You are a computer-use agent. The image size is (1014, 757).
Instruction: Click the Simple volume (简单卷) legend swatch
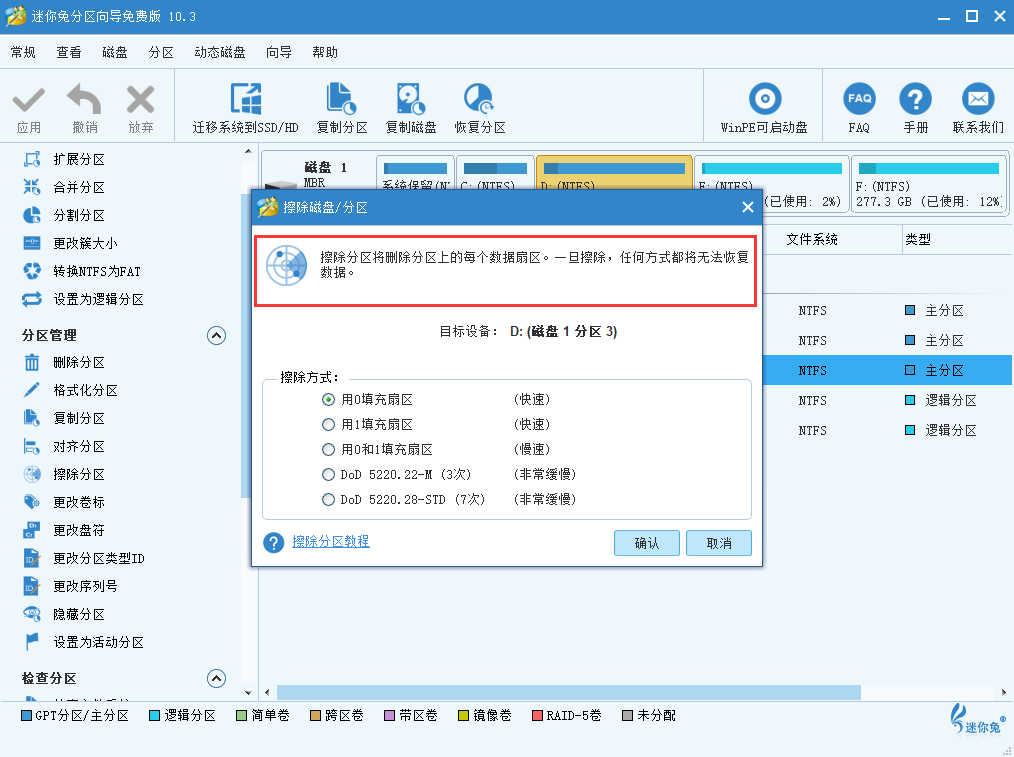point(241,716)
